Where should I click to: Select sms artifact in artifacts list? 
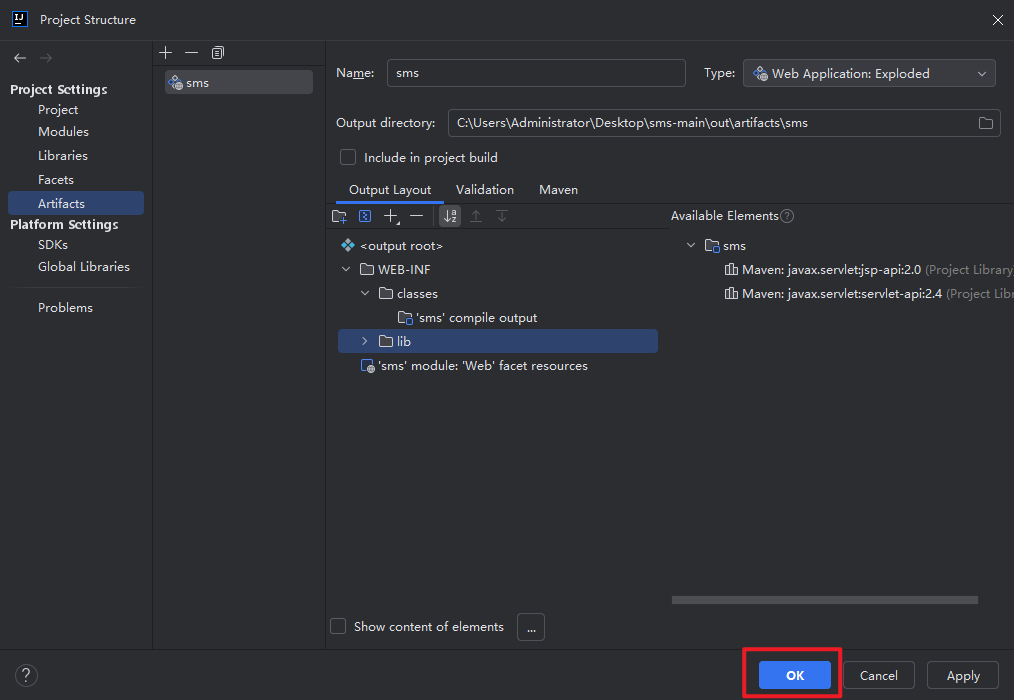(x=239, y=82)
